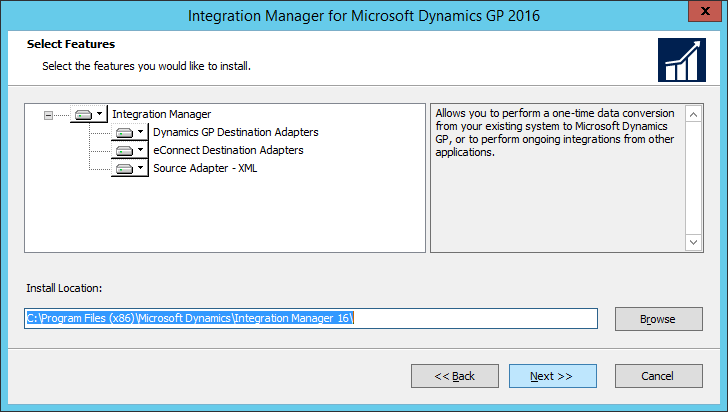Click the Install Location path field
Image resolution: width=728 pixels, height=412 pixels.
[x=311, y=319]
